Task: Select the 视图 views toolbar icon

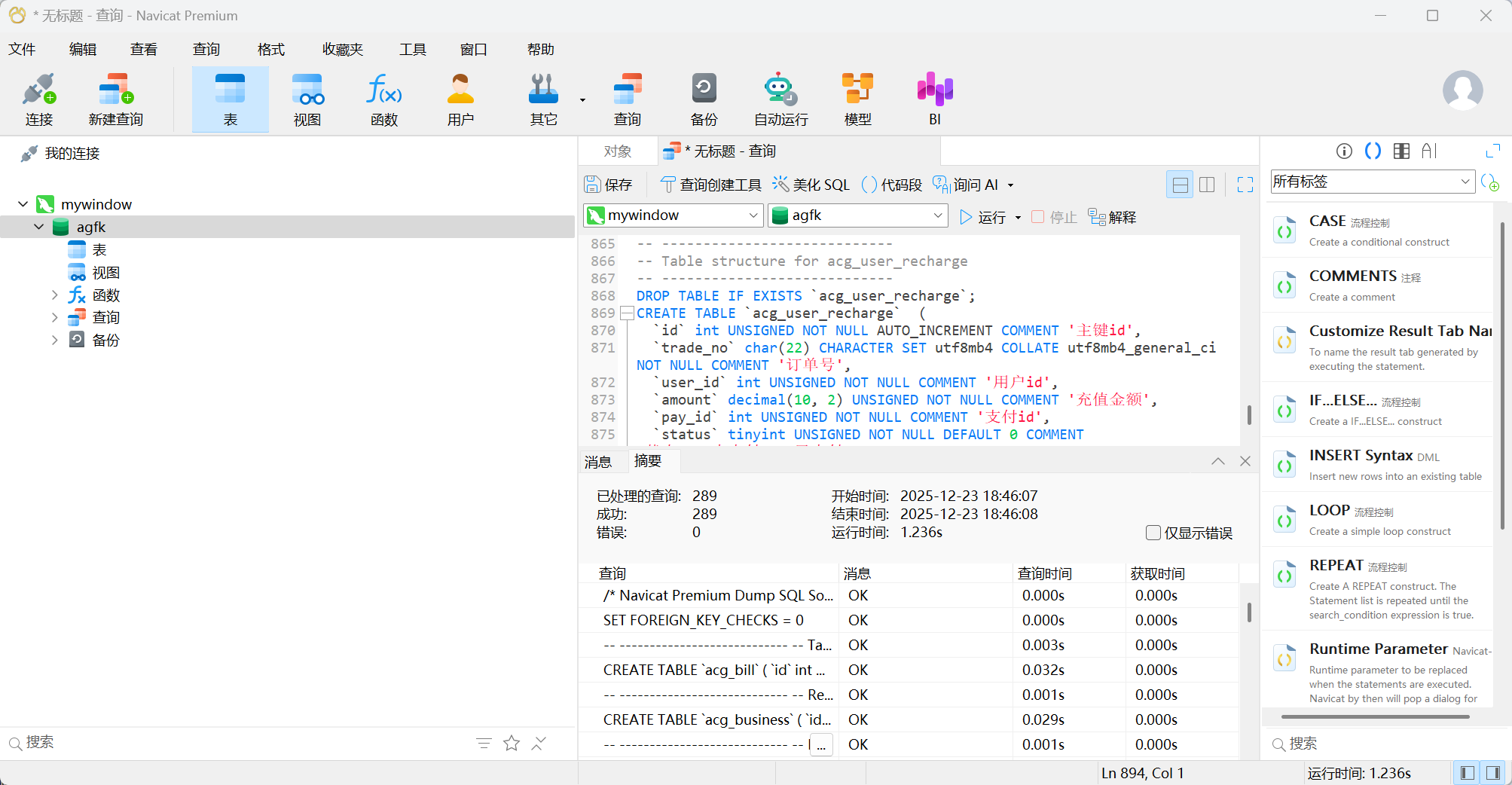Action: tap(307, 99)
